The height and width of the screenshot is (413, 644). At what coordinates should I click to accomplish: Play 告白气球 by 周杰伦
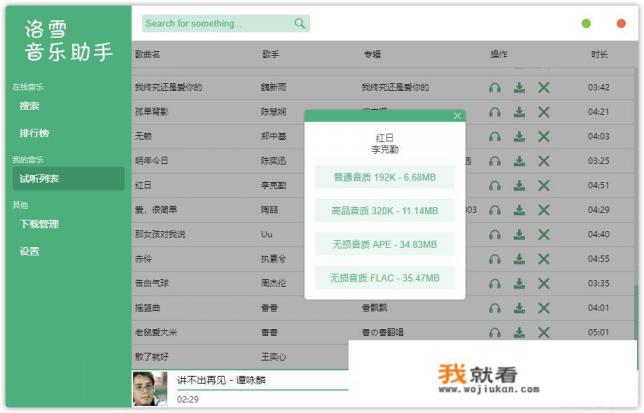pyautogui.click(x=495, y=283)
